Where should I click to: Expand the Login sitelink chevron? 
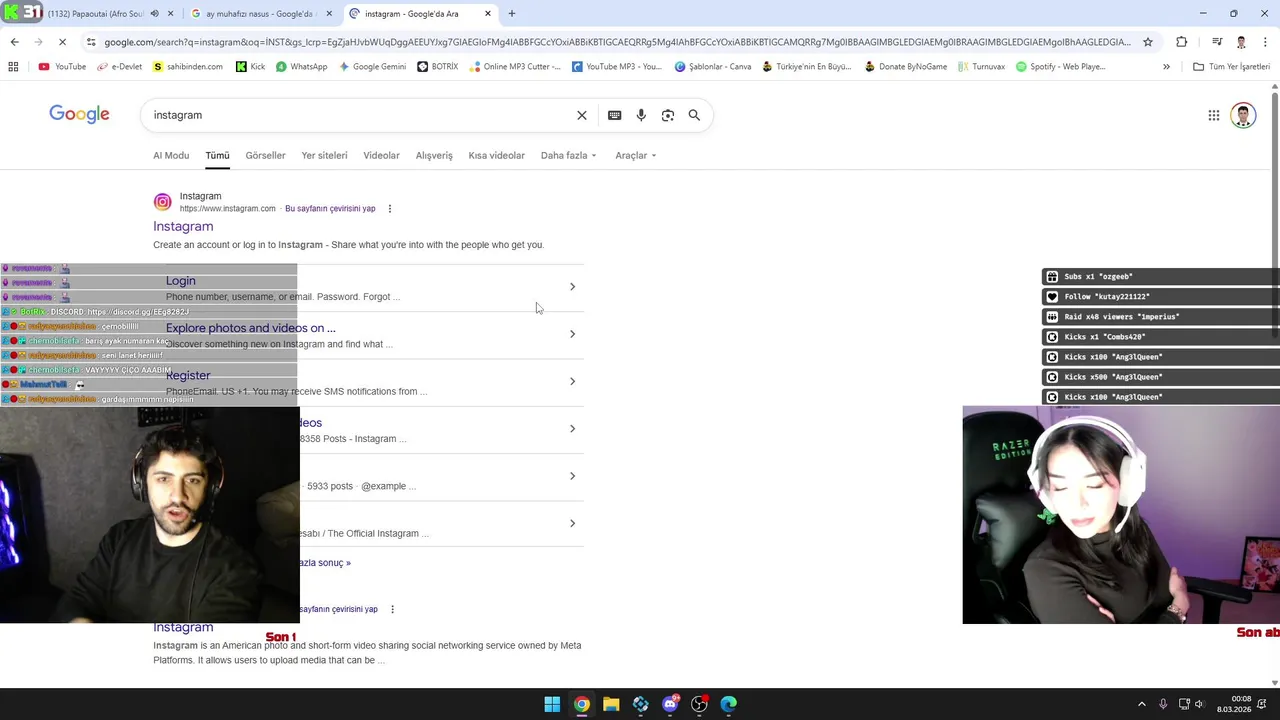coord(572,287)
